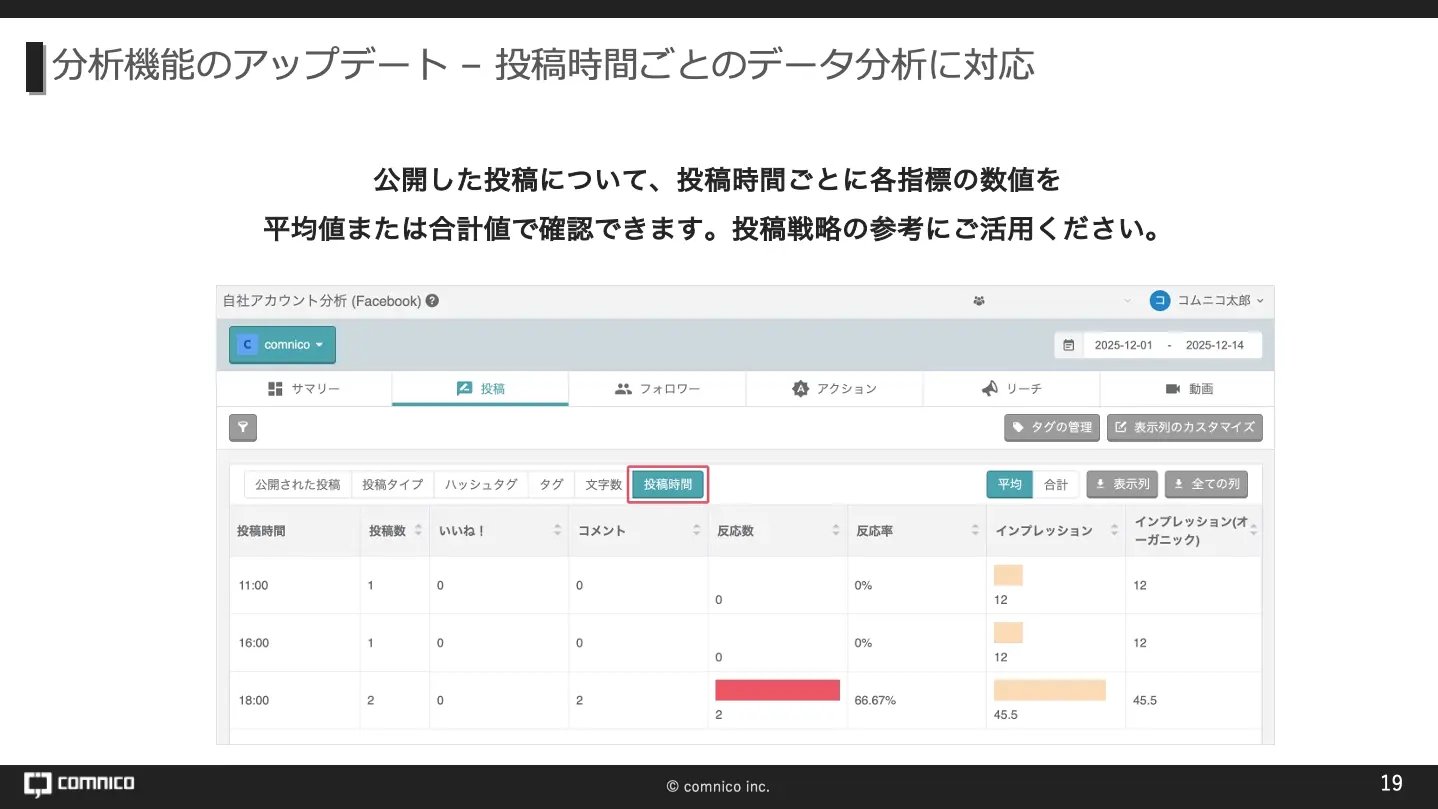This screenshot has width=1438, height=809.
Task: Click the red 反応数 bar in 18:00 row
Action: coord(777,690)
